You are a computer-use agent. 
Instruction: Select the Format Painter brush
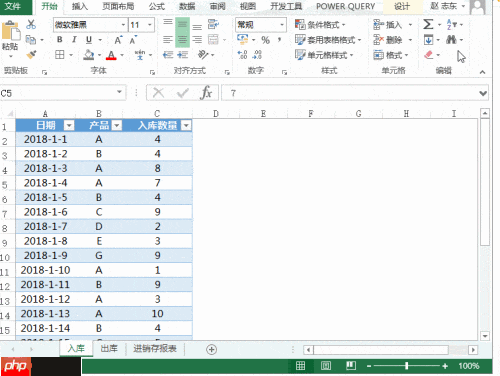(x=31, y=55)
